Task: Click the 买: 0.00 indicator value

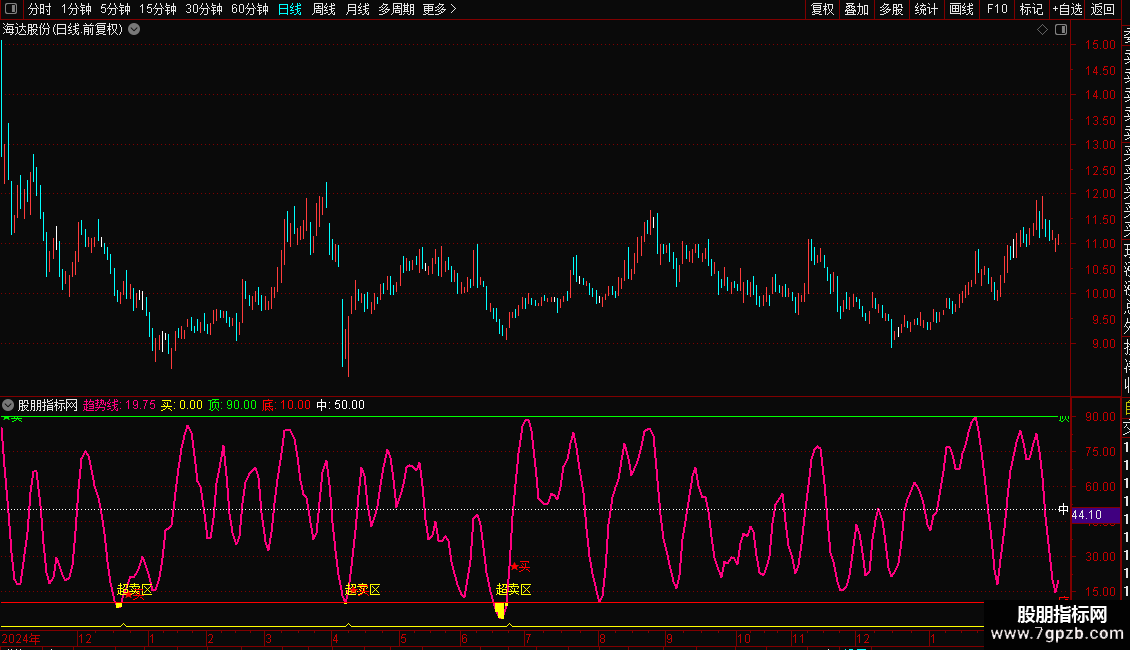Action: [x=182, y=405]
